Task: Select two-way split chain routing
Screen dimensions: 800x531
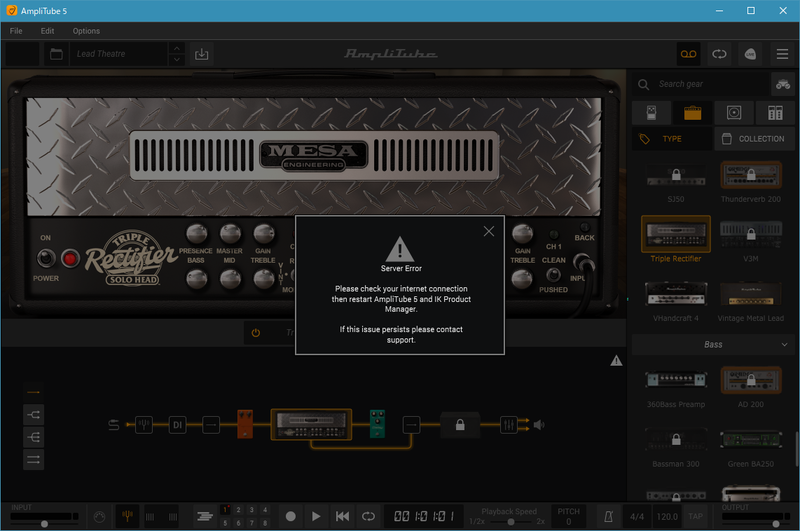Action: [x=33, y=415]
